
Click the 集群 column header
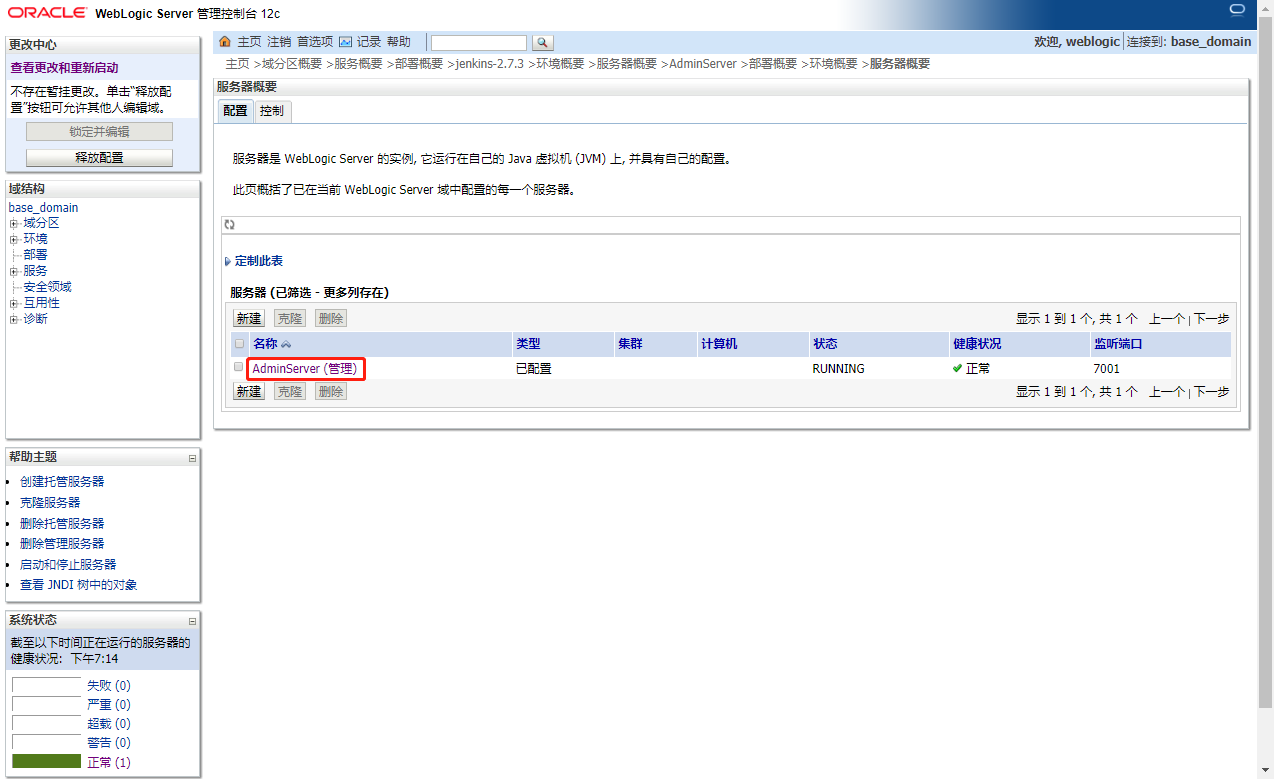click(x=630, y=344)
